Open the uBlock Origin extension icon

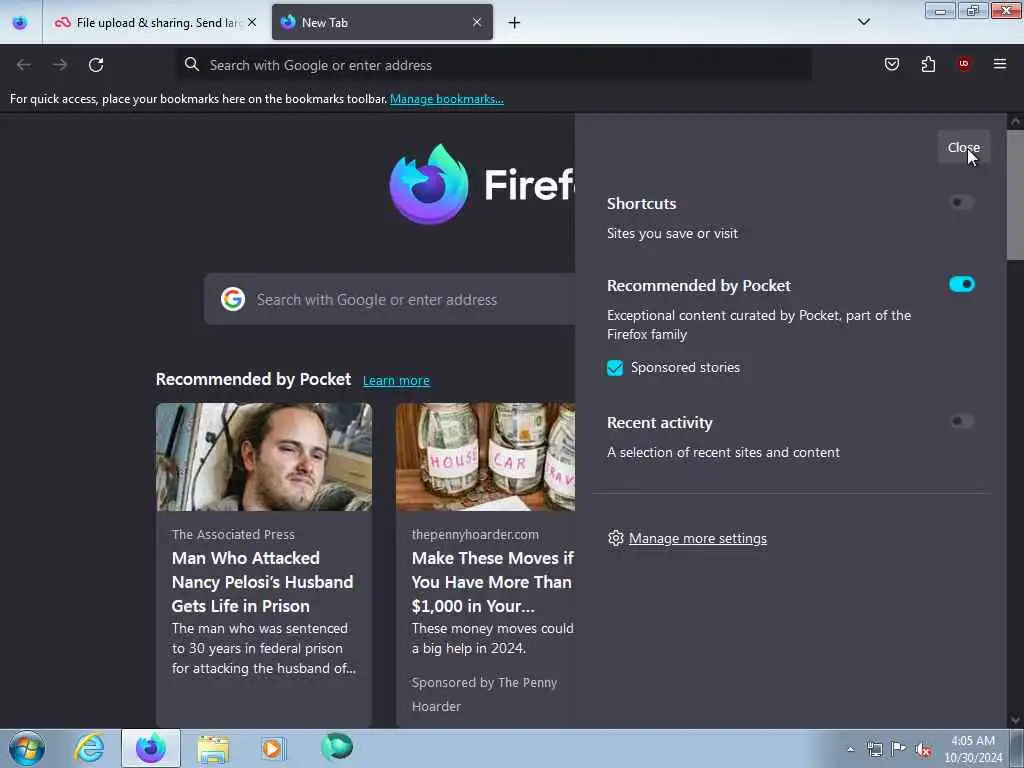[x=964, y=64]
